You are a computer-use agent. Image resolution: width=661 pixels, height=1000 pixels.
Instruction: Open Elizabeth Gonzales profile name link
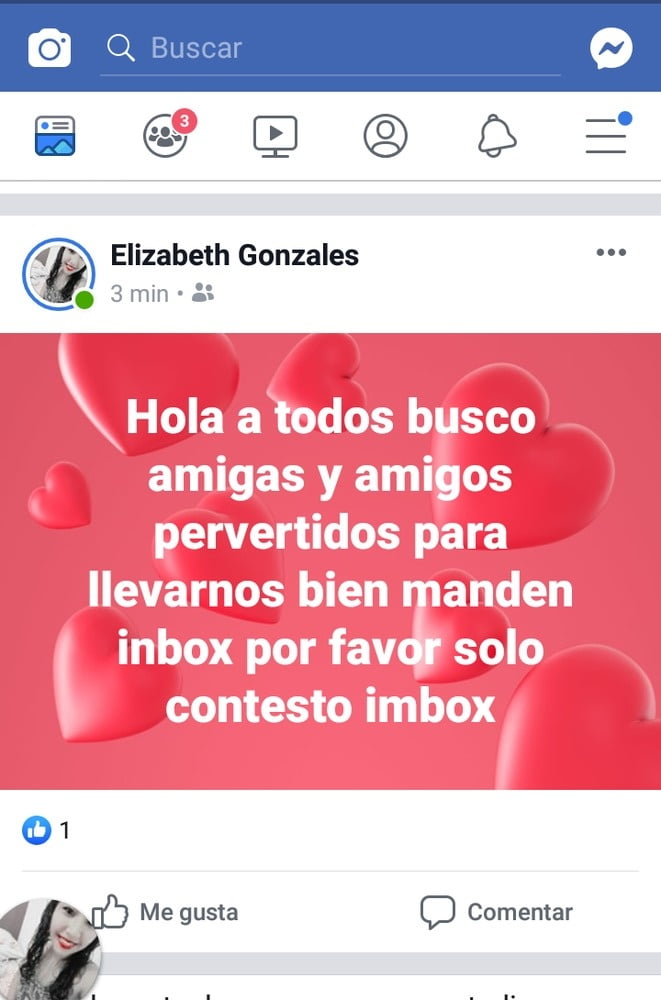234,255
